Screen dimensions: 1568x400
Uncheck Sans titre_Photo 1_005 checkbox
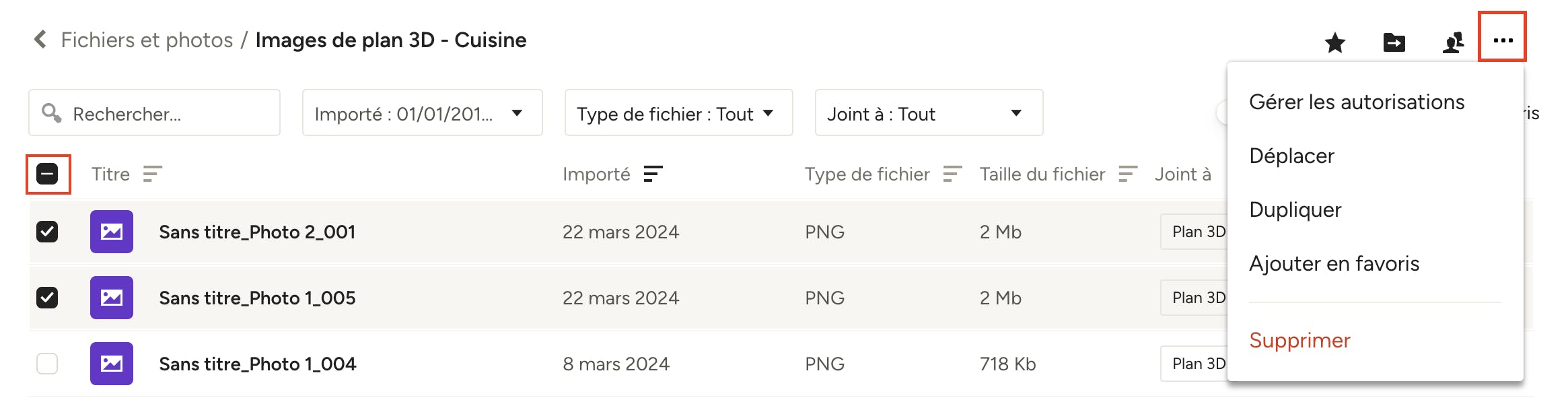(x=47, y=298)
